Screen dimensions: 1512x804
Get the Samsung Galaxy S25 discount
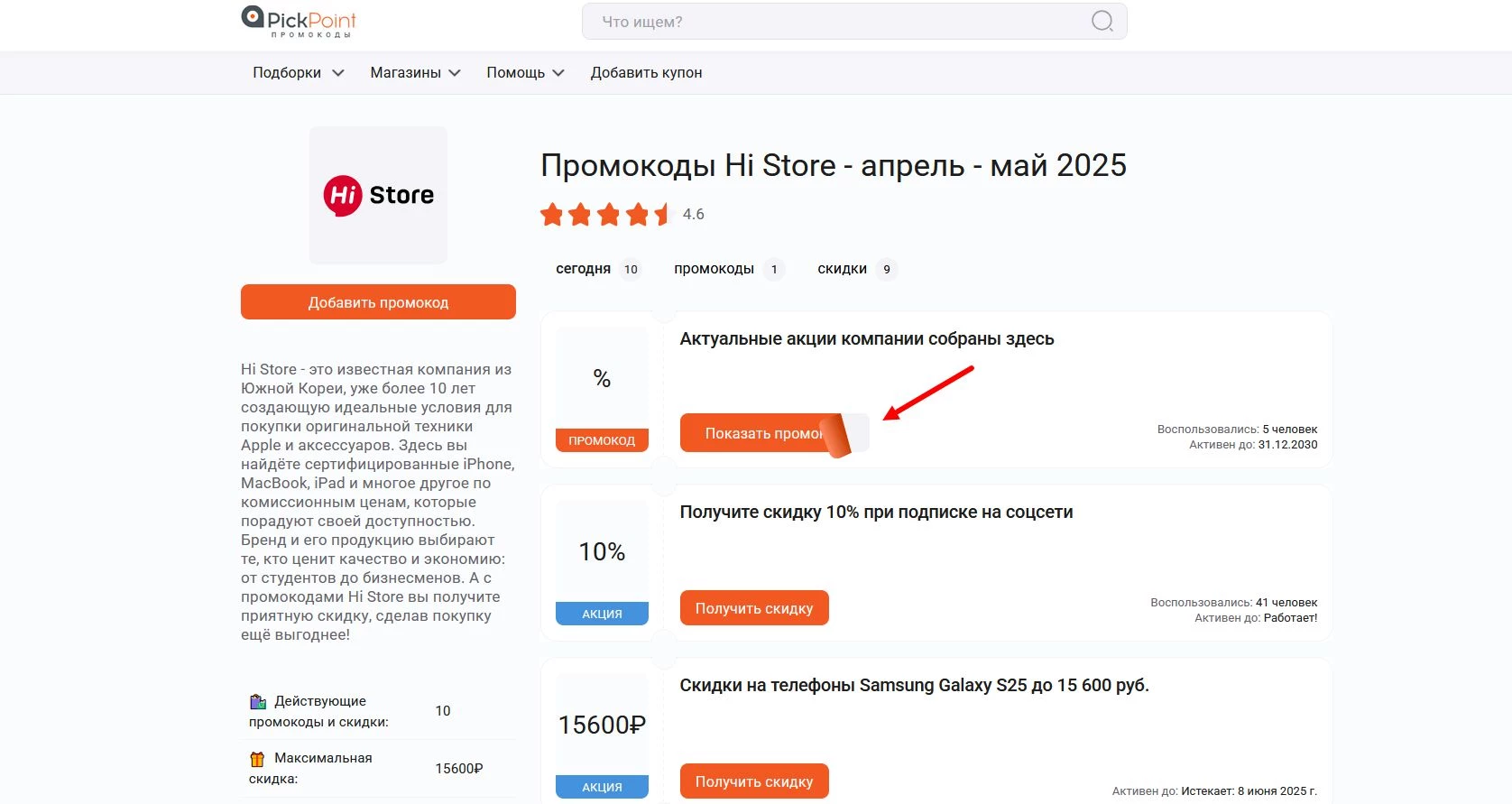click(x=754, y=781)
